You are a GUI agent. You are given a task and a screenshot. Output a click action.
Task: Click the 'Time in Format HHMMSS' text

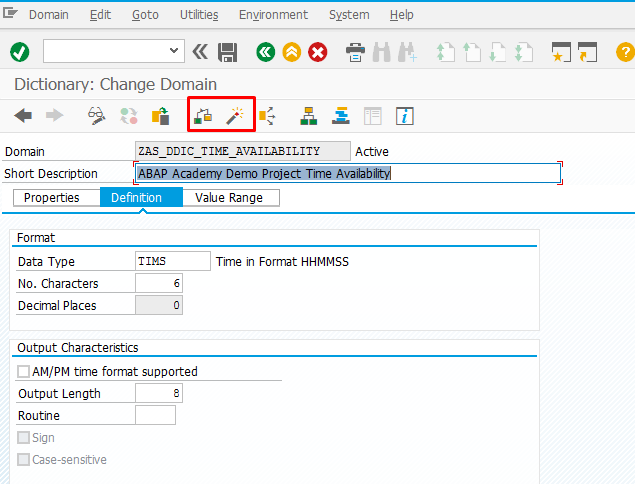tap(282, 262)
